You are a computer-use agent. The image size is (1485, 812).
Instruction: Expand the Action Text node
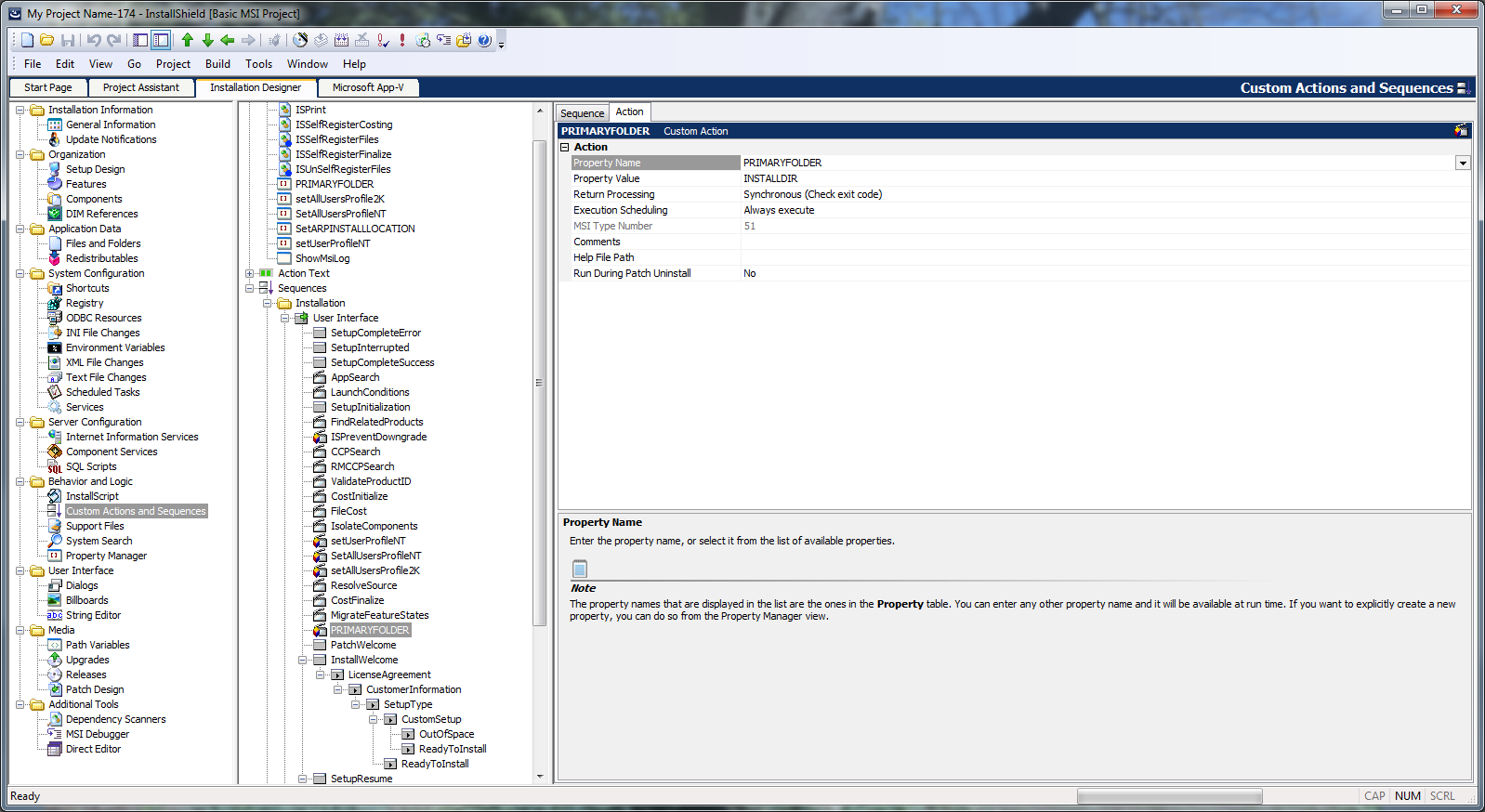click(x=249, y=273)
